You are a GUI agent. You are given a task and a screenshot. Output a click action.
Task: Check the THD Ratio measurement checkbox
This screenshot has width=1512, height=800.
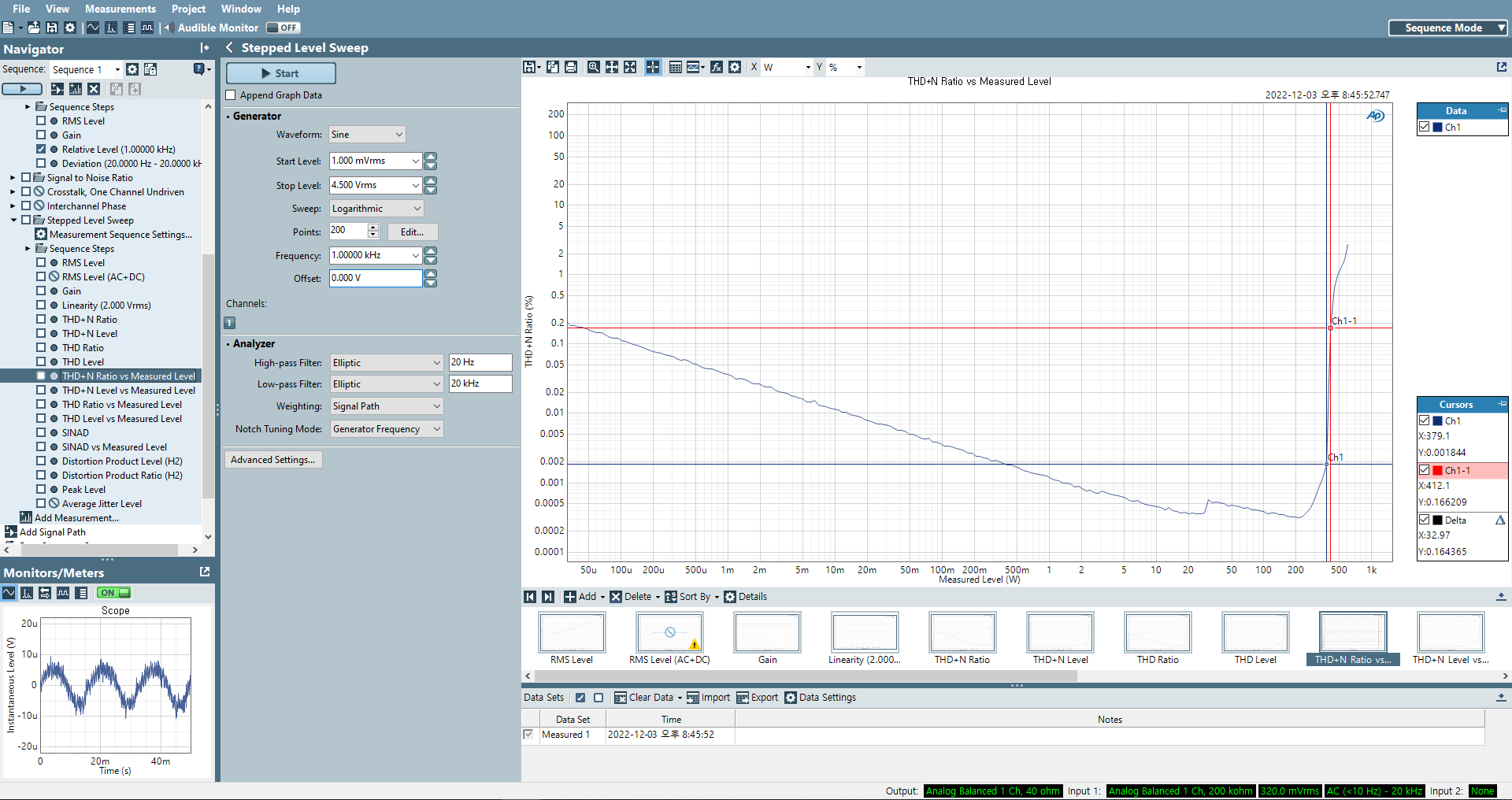[x=41, y=347]
